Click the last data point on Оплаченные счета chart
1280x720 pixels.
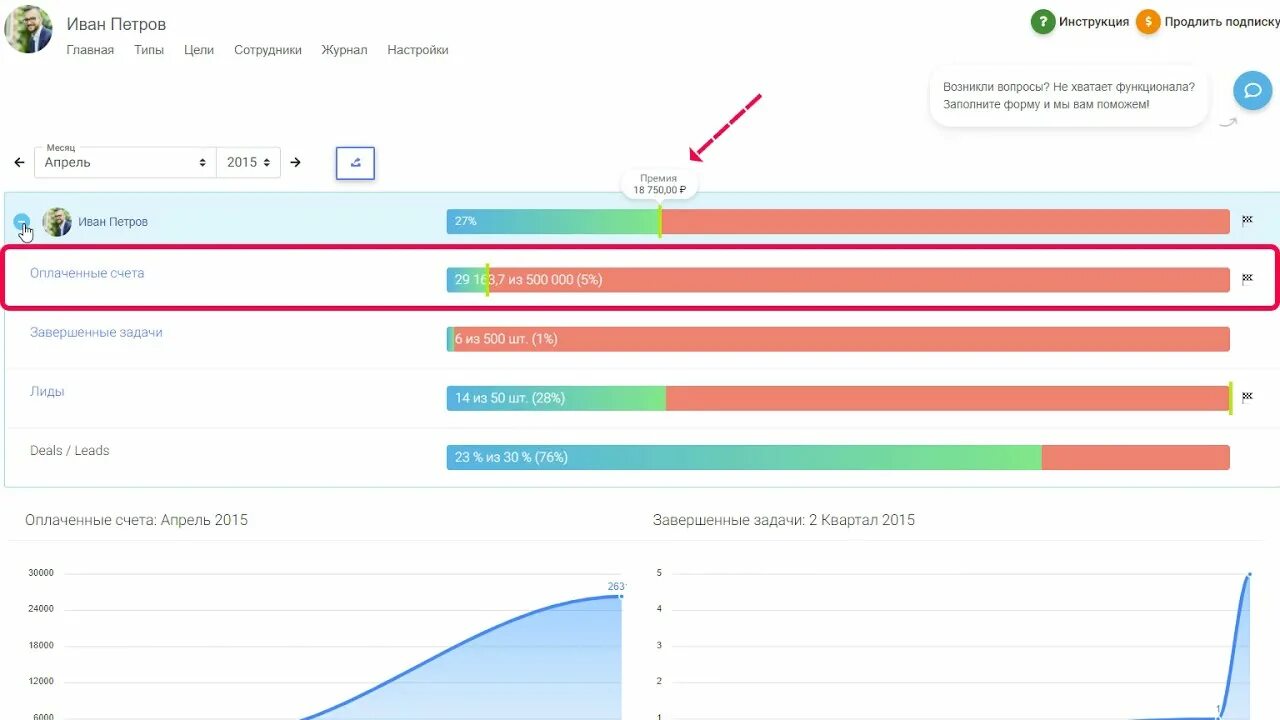pyautogui.click(x=620, y=596)
